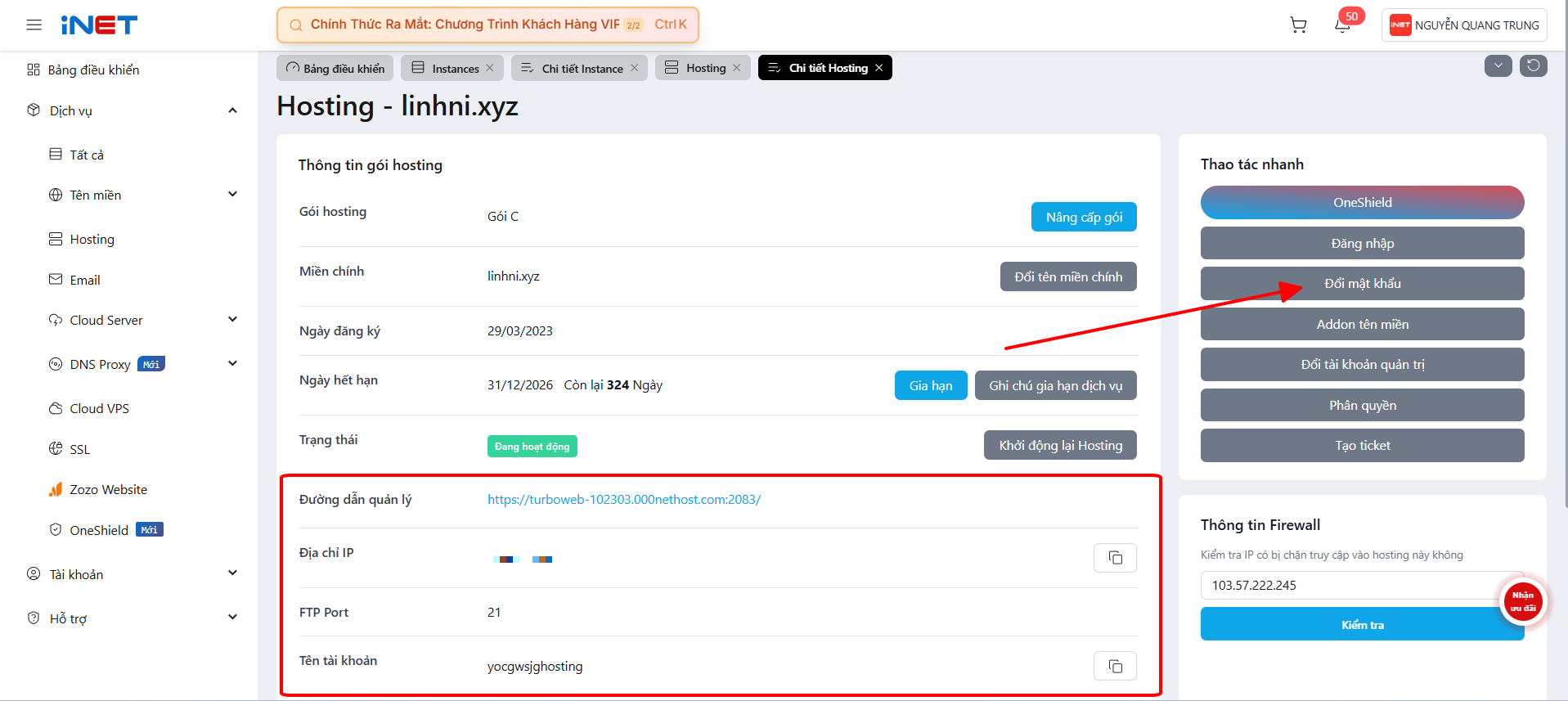Image resolution: width=1568 pixels, height=701 pixels.
Task: Click Đổi tài khoản quản trị button
Action: point(1363,364)
